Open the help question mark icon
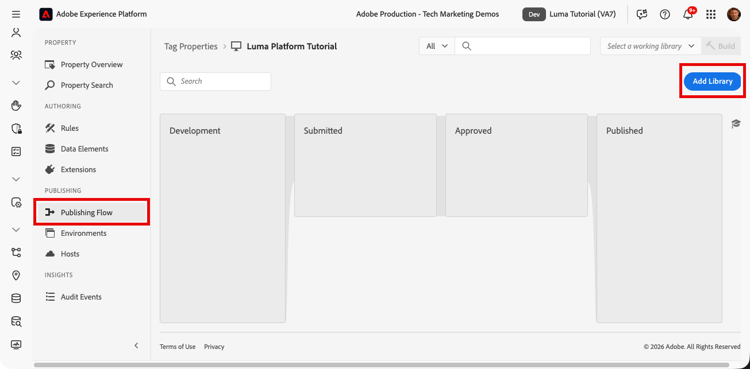Screen dimensions: 750x369 tap(665, 14)
